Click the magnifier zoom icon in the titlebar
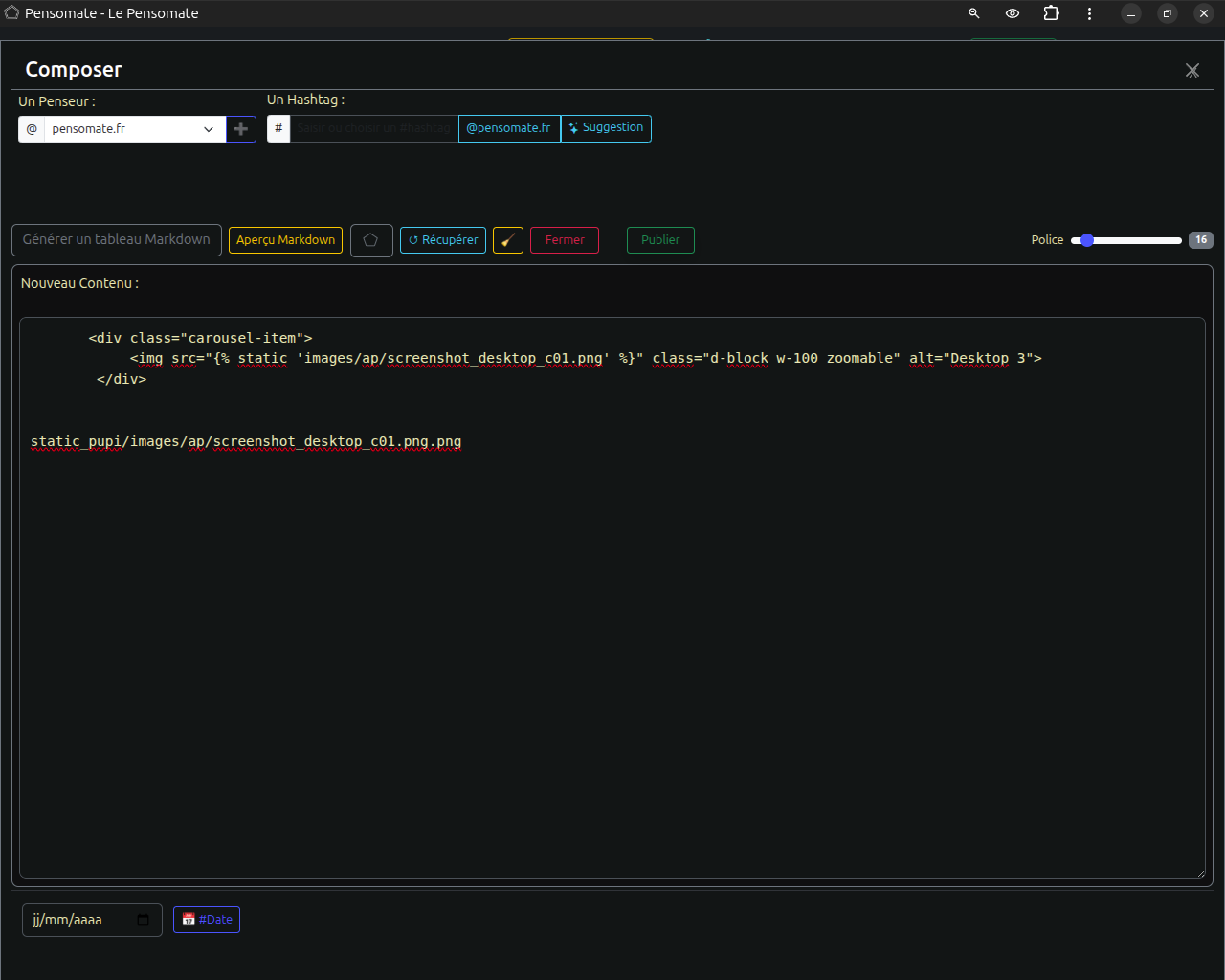Viewport: 1225px width, 980px height. click(973, 13)
